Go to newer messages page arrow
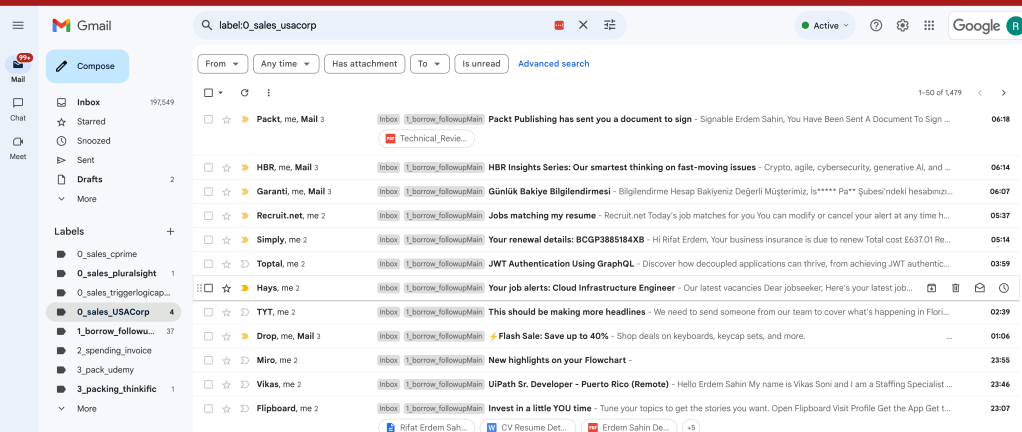1022x432 pixels. (x=980, y=93)
